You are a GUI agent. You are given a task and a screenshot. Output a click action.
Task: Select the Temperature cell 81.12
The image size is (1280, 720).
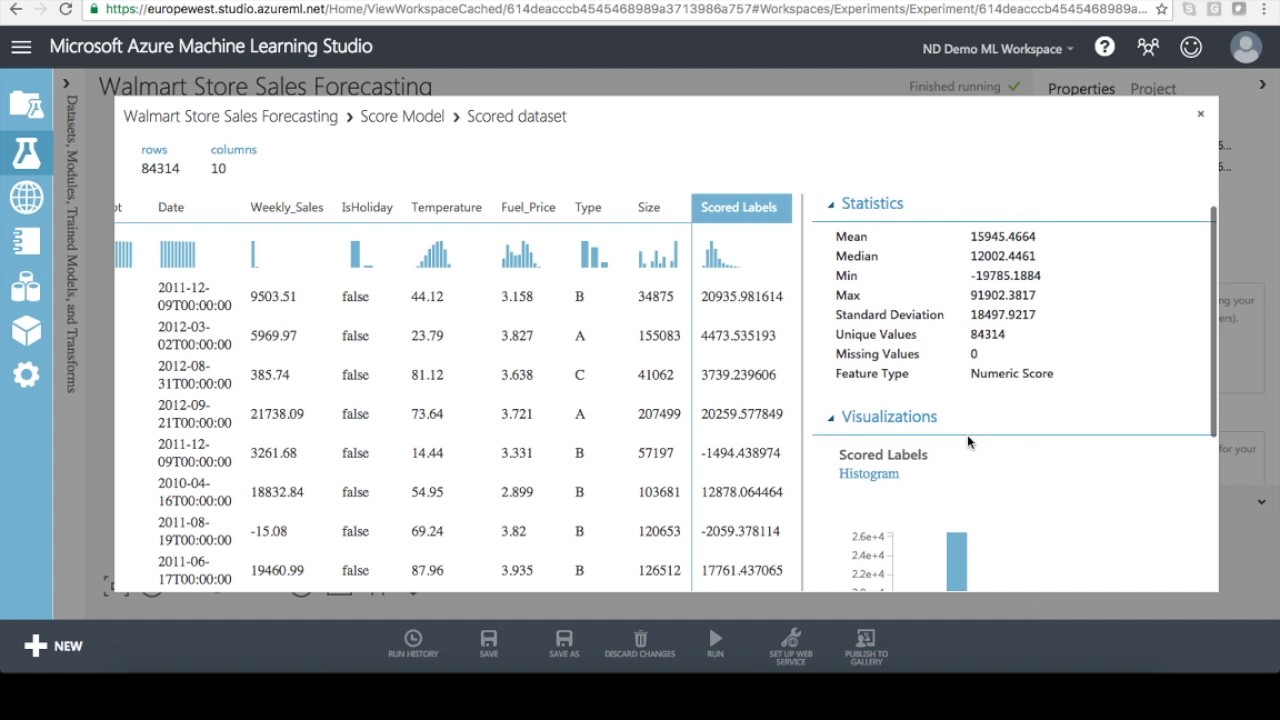pyautogui.click(x=427, y=375)
